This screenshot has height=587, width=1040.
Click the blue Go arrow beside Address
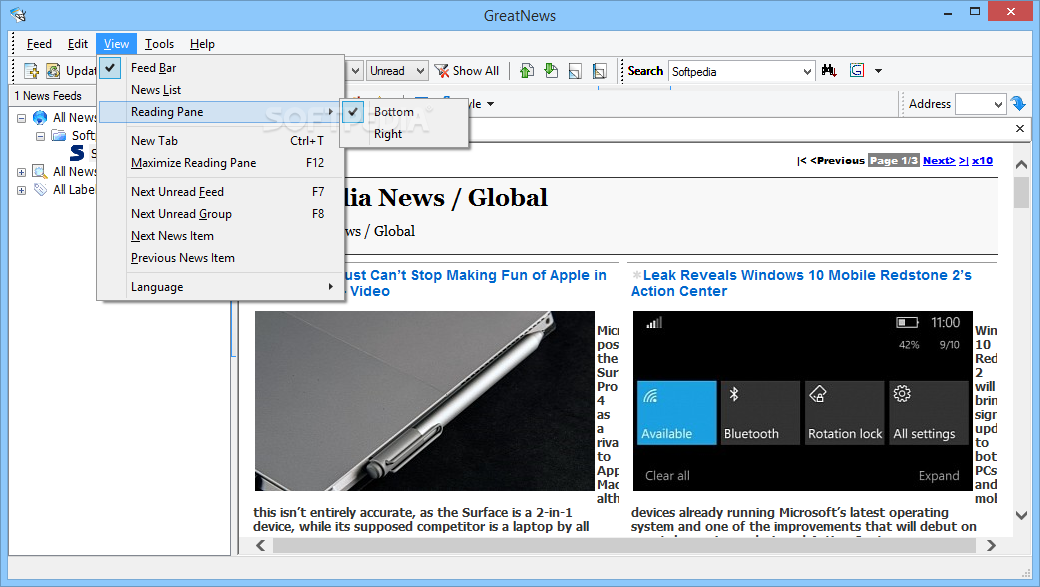point(1018,104)
